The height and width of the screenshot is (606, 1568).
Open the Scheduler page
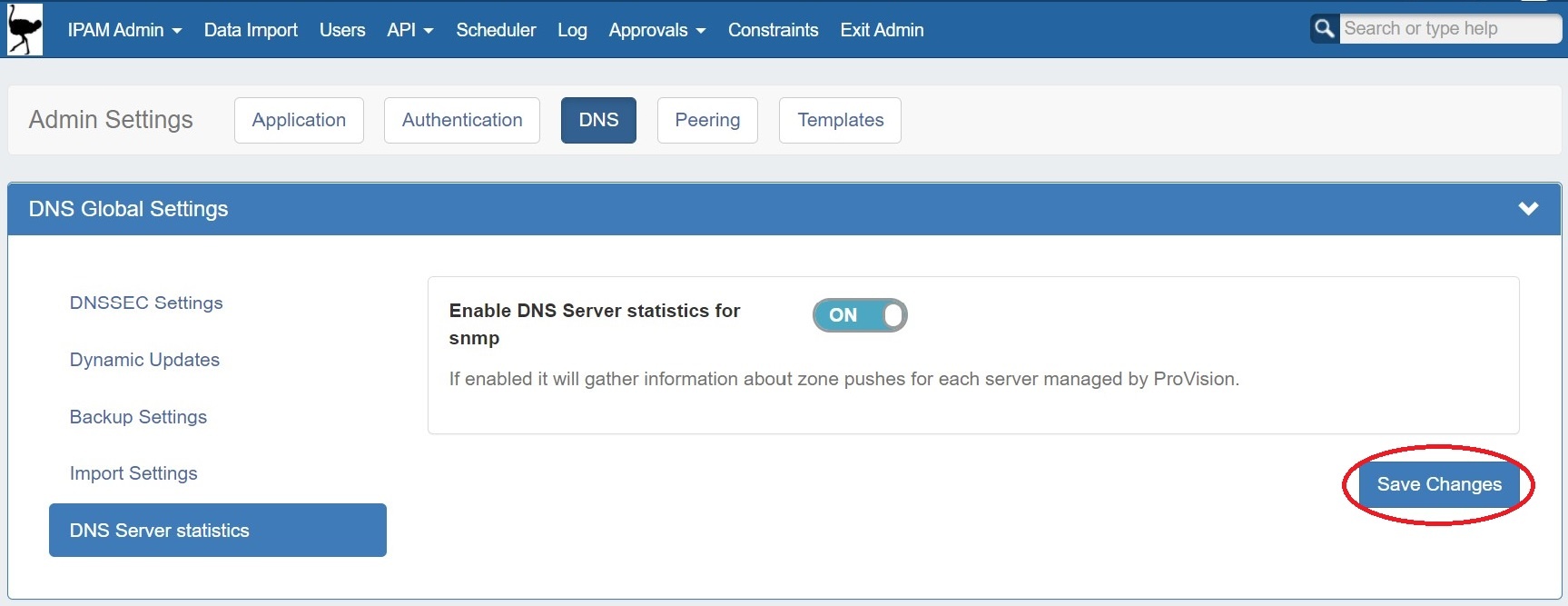tap(496, 30)
